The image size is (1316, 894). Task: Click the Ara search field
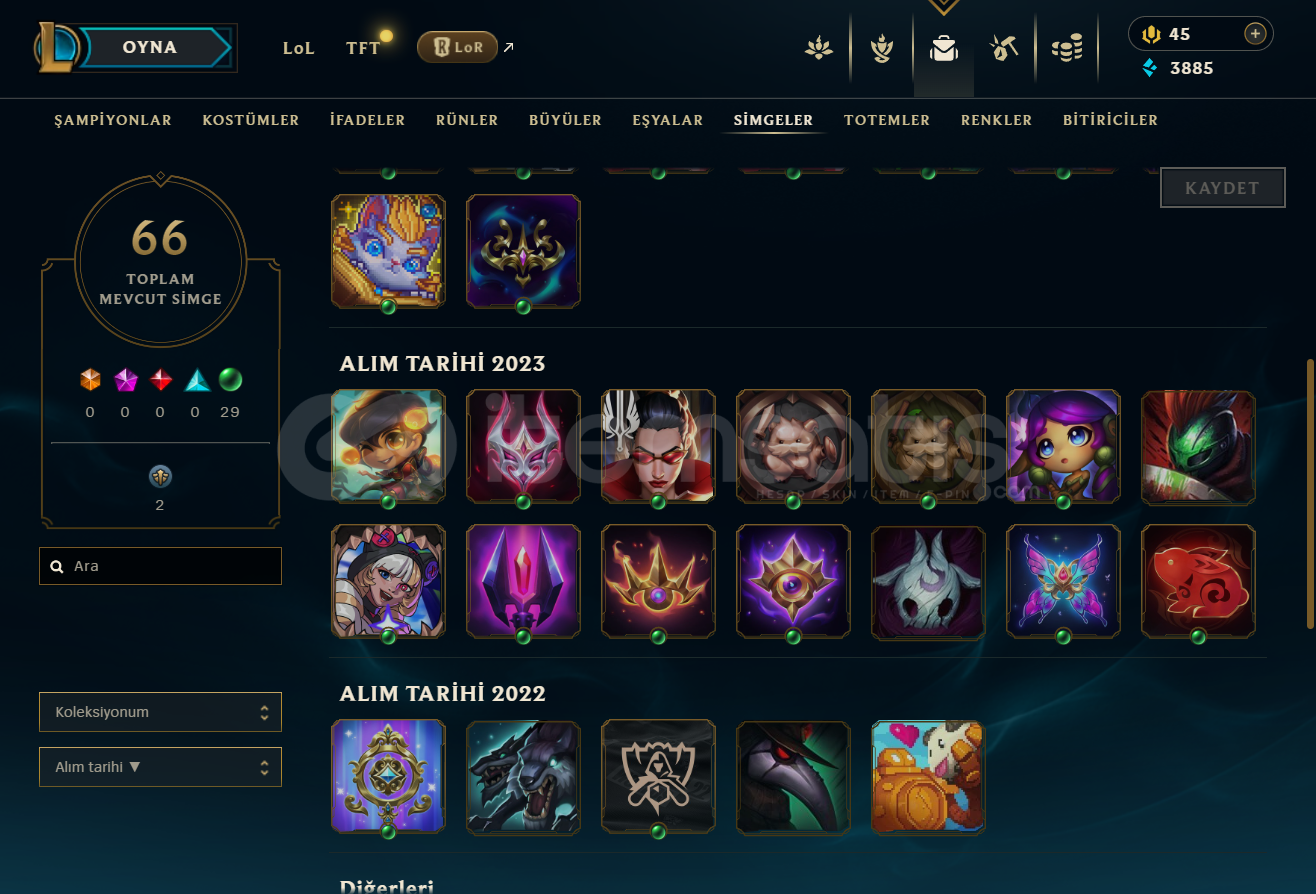click(160, 566)
